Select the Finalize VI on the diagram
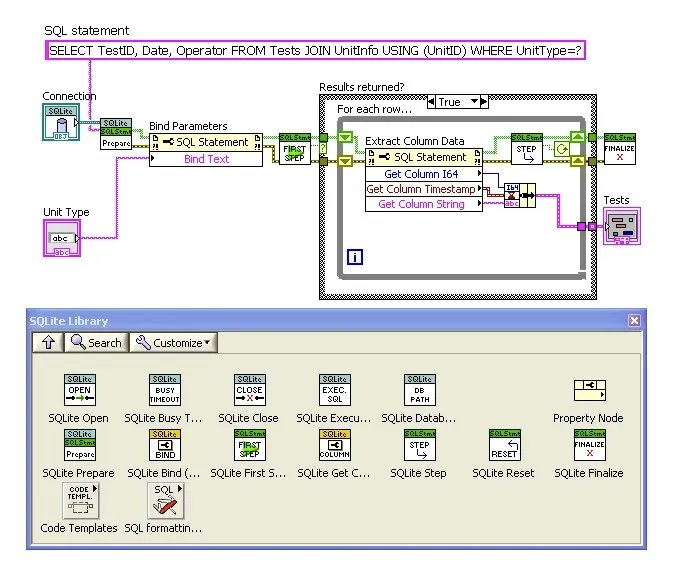 [620, 149]
